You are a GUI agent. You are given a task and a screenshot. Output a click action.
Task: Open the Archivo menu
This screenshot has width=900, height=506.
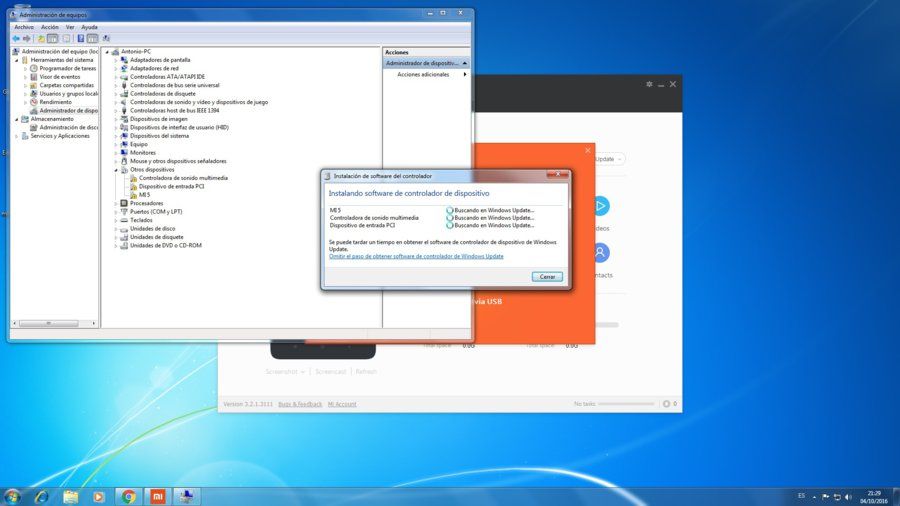pyautogui.click(x=24, y=27)
